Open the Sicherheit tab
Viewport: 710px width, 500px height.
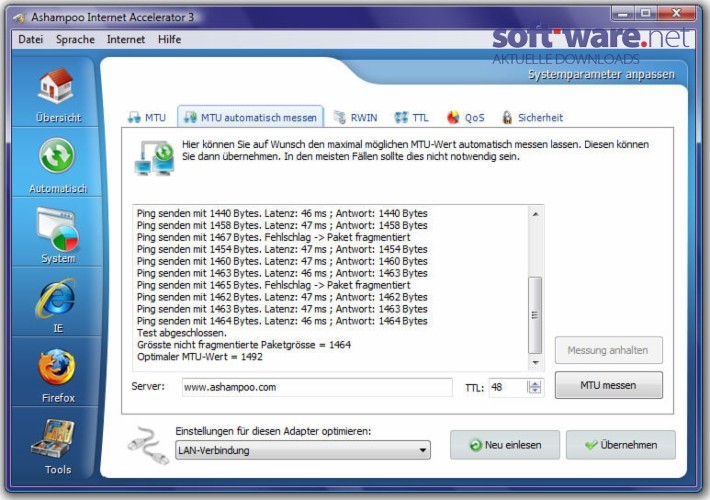(x=532, y=118)
